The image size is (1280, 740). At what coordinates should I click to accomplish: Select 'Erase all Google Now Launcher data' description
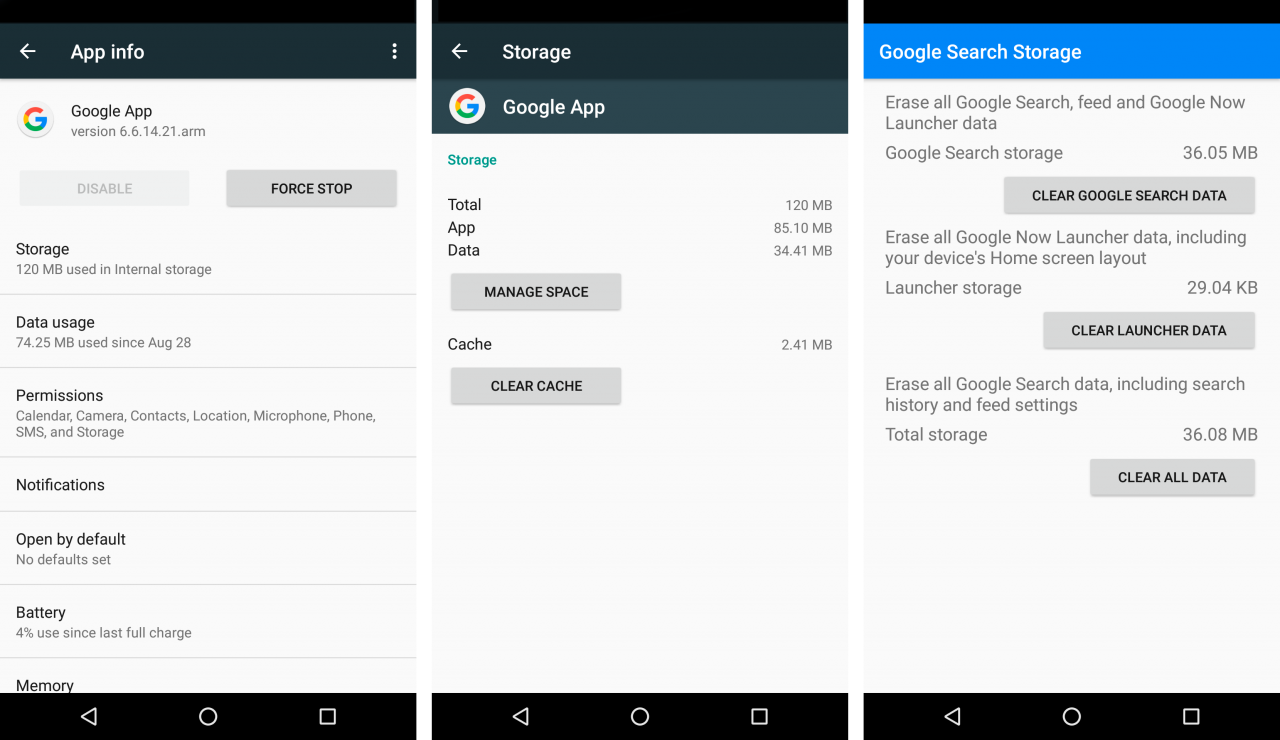[x=1066, y=247]
